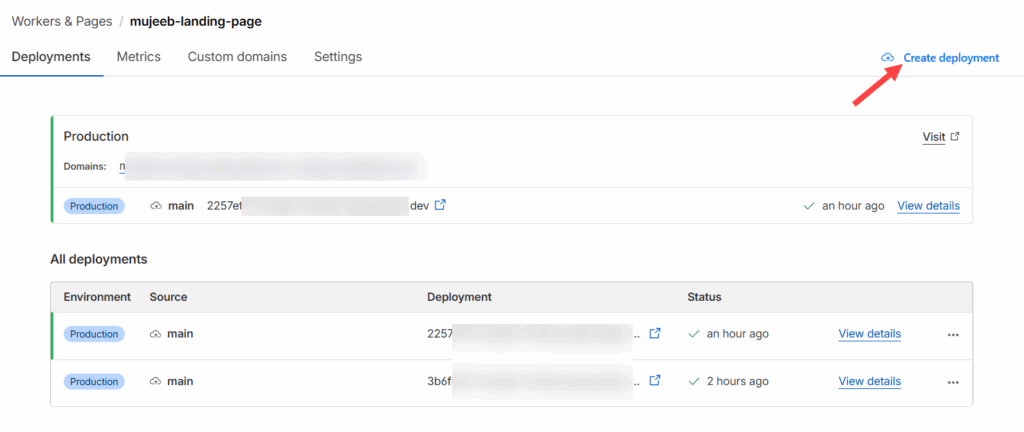Open three-dot menu for 2 hours ago deployment

coord(953,381)
